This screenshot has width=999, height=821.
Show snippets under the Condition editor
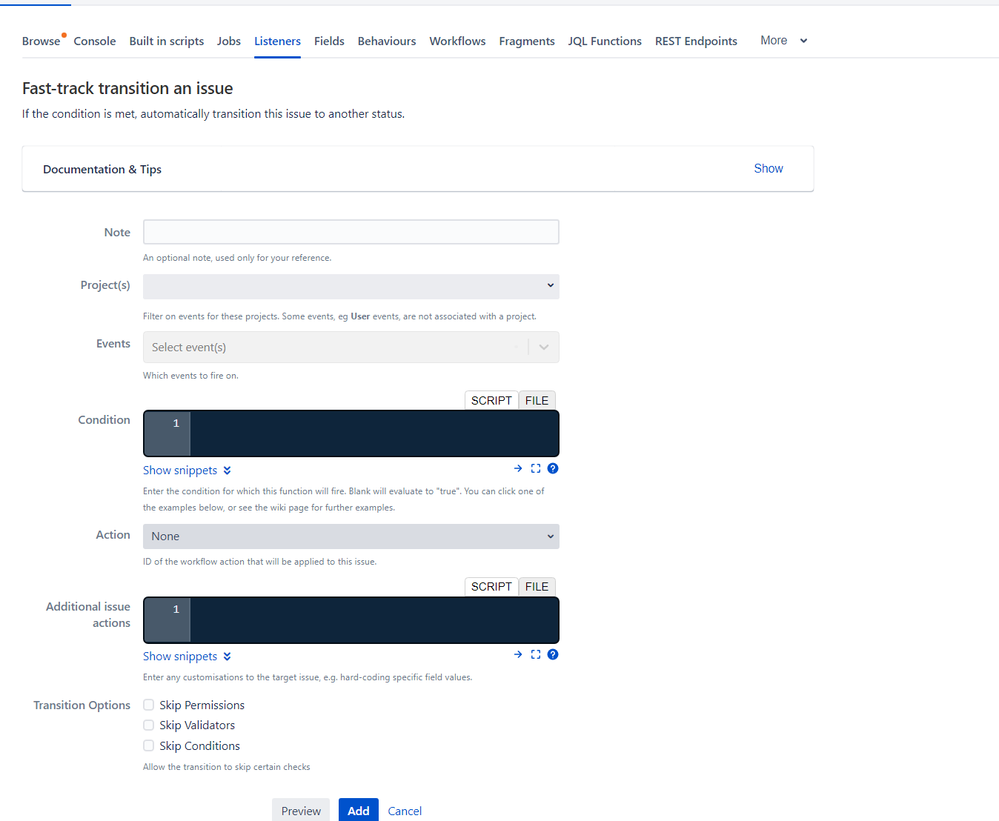(x=187, y=470)
